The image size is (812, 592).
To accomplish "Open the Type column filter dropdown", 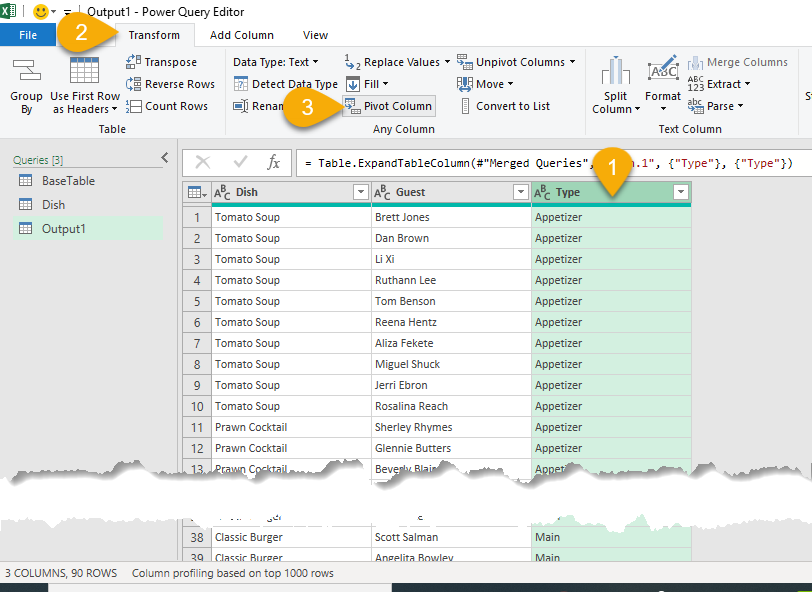I will (681, 192).
